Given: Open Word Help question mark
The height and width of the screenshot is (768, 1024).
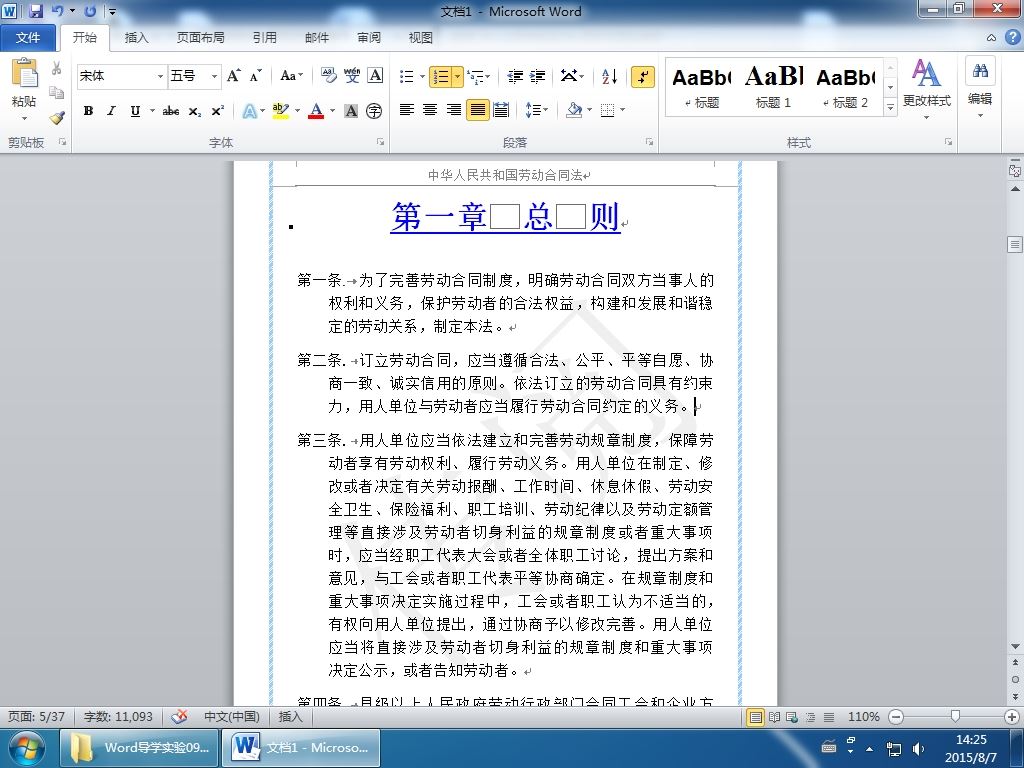Looking at the screenshot, I should [x=1012, y=37].
